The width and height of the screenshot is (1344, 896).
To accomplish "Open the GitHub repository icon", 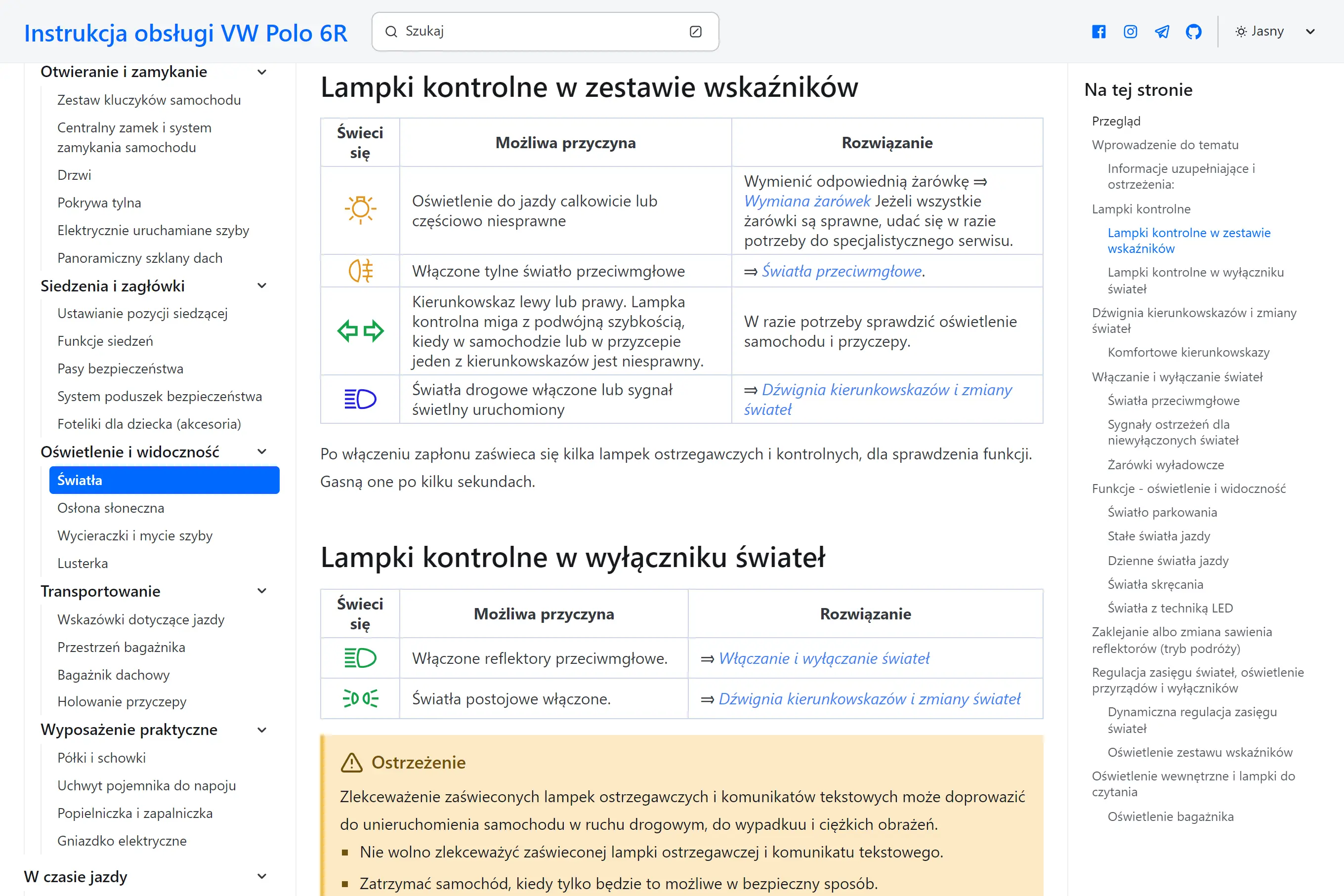I will (1194, 32).
